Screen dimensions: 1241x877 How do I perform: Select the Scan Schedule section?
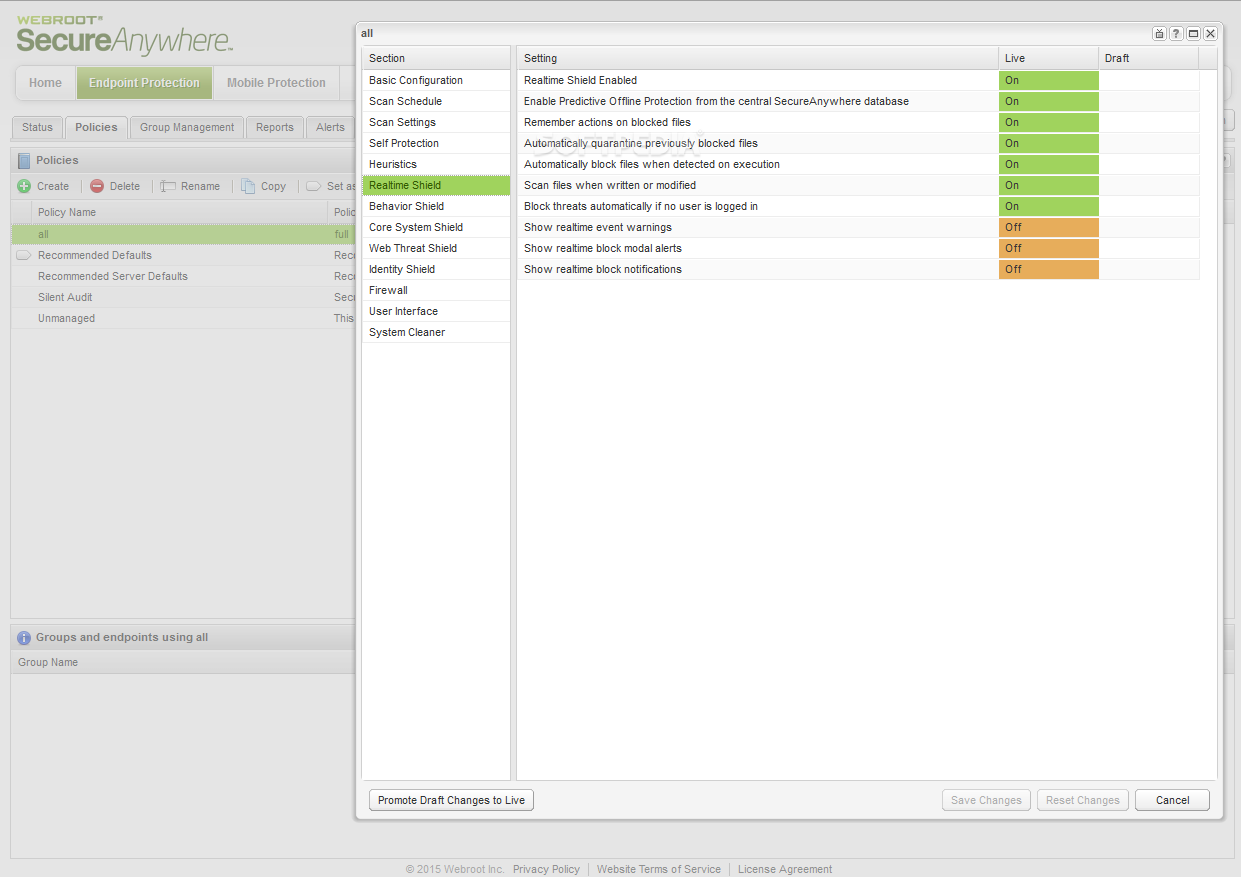tap(436, 101)
